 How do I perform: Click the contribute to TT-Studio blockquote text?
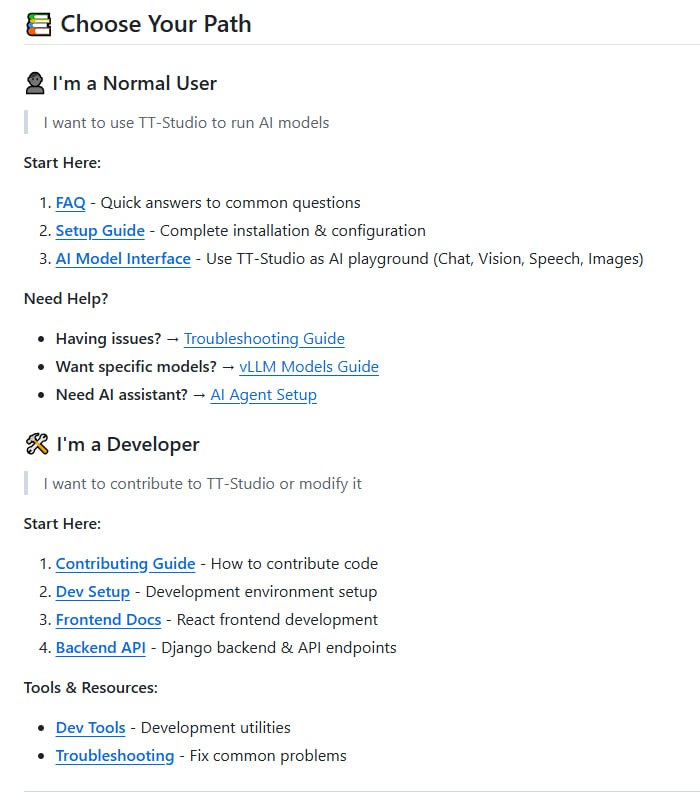coord(202,484)
